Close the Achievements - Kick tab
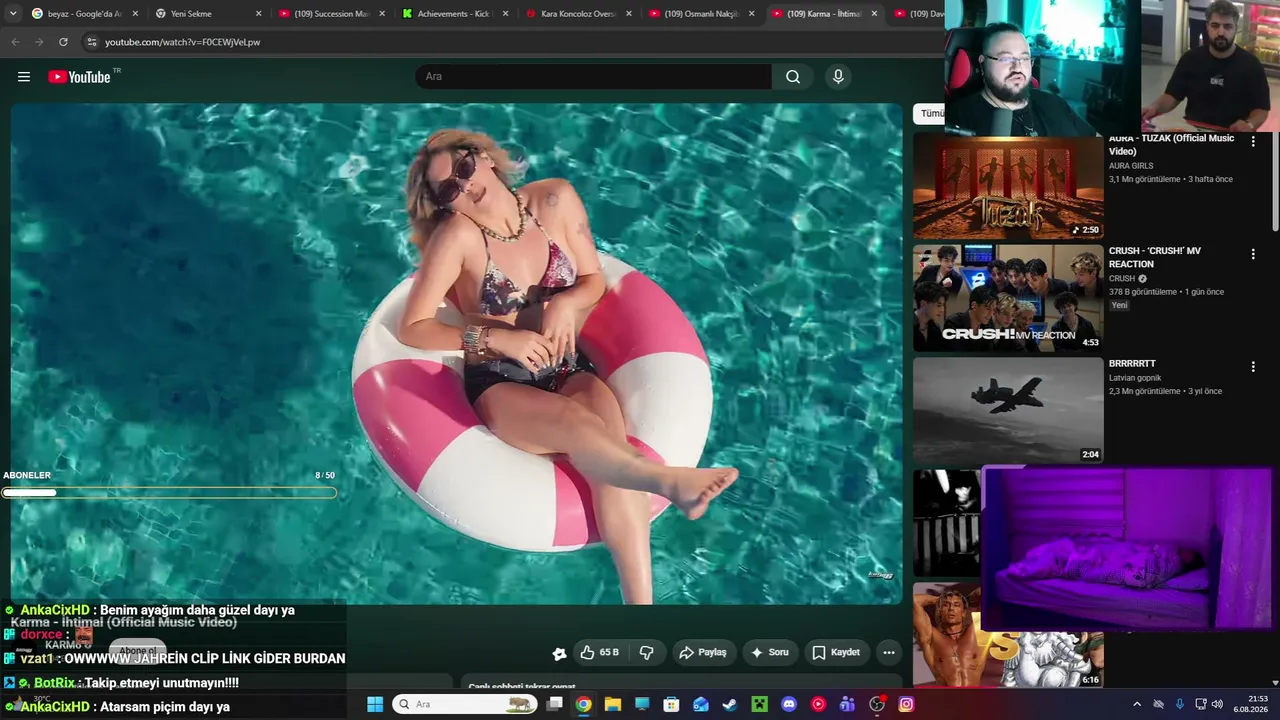 [505, 14]
